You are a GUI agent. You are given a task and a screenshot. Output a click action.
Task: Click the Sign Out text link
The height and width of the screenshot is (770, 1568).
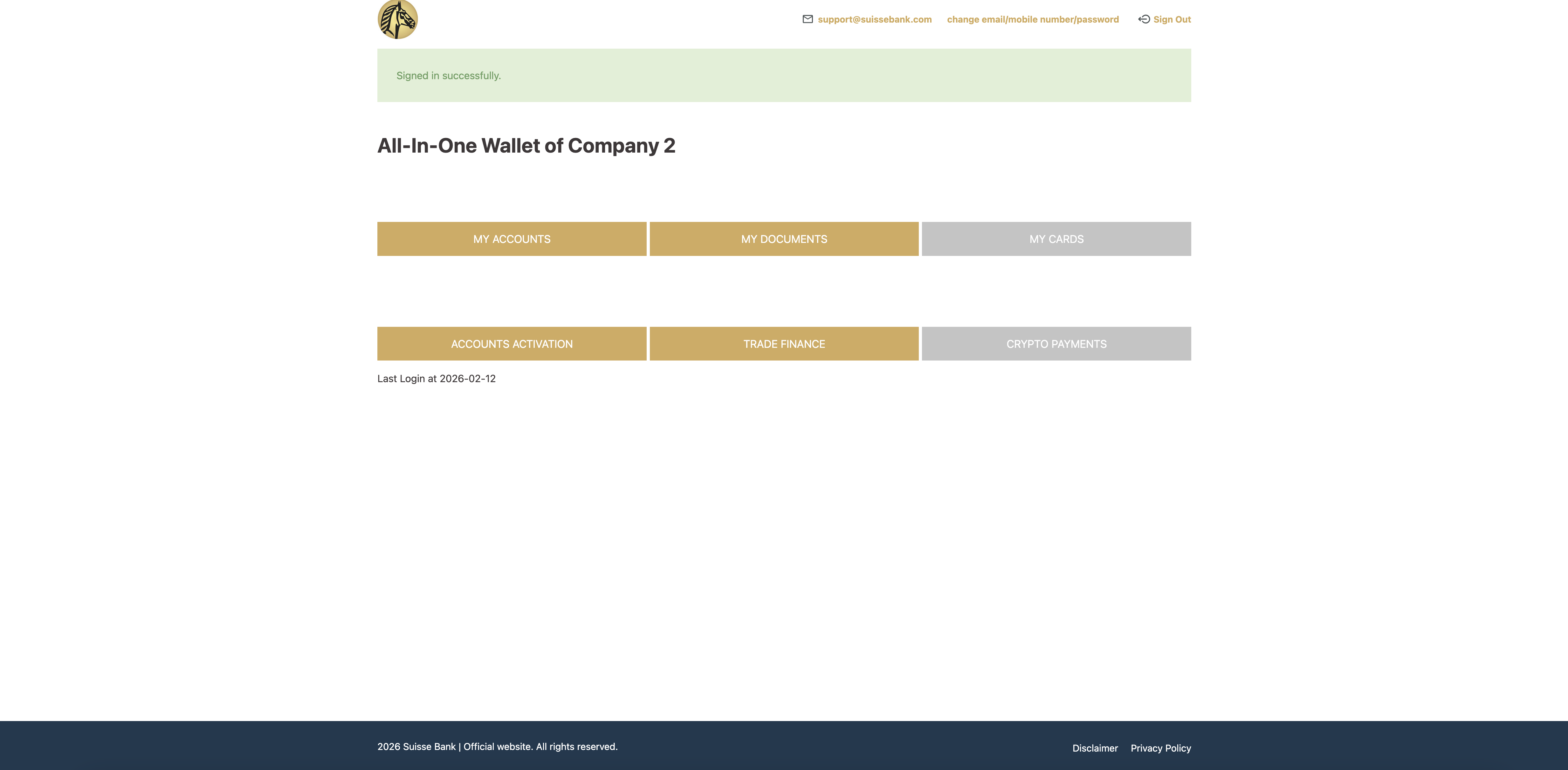click(x=1172, y=19)
